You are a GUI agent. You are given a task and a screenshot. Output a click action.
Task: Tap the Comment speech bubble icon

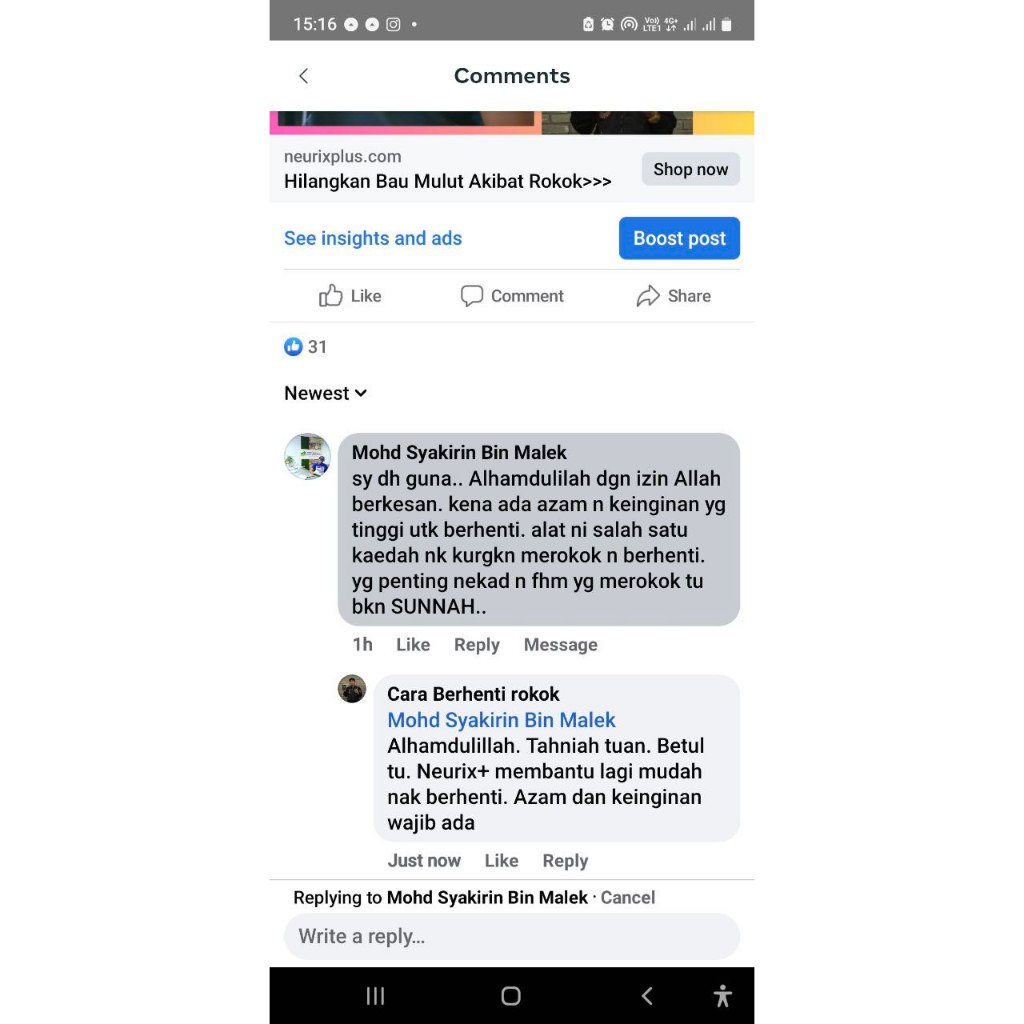coord(472,296)
